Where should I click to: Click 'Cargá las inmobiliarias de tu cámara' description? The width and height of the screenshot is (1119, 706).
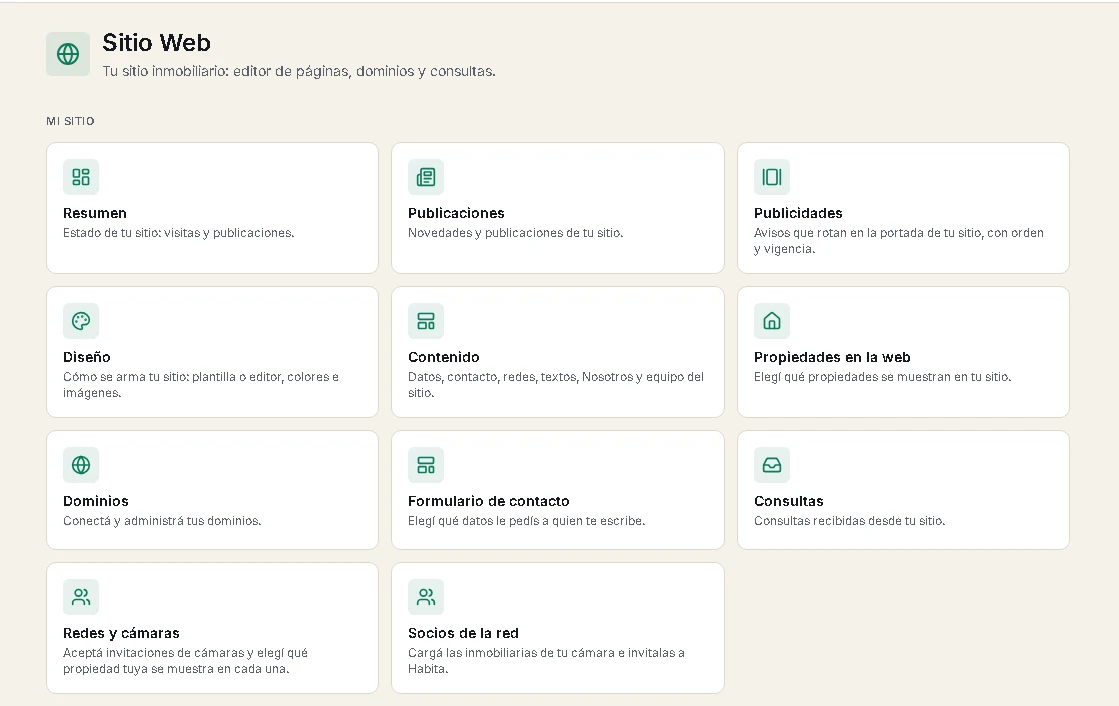[x=546, y=661]
